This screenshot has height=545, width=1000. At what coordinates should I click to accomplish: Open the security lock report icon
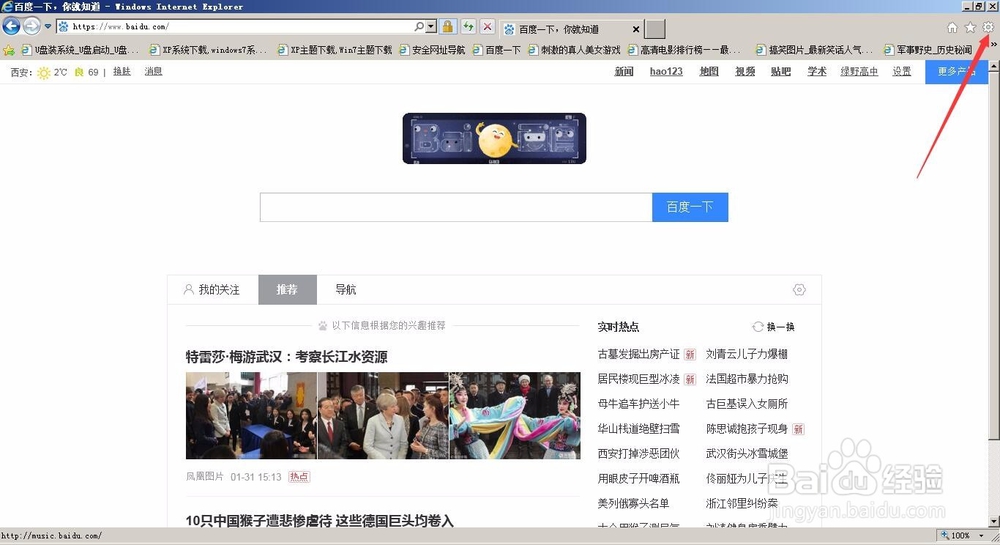(448, 27)
